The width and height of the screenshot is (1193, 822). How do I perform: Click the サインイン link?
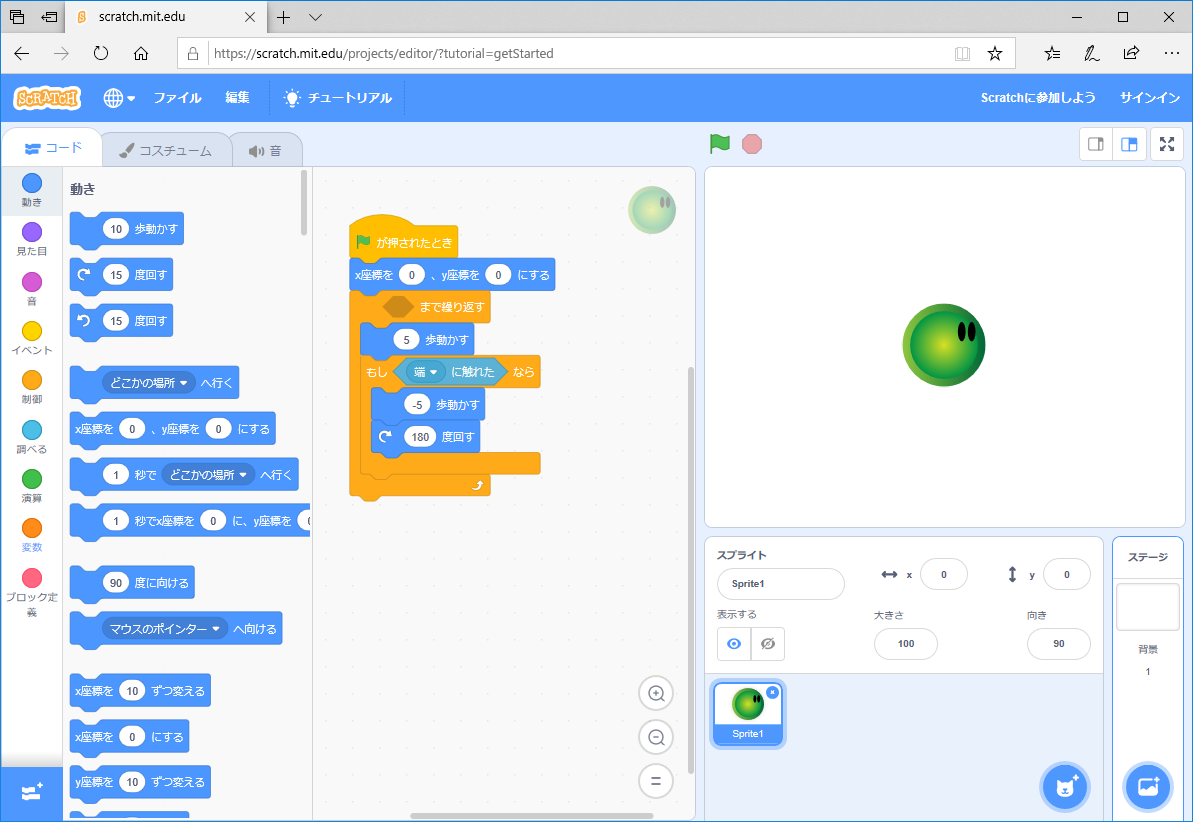[x=1150, y=98]
